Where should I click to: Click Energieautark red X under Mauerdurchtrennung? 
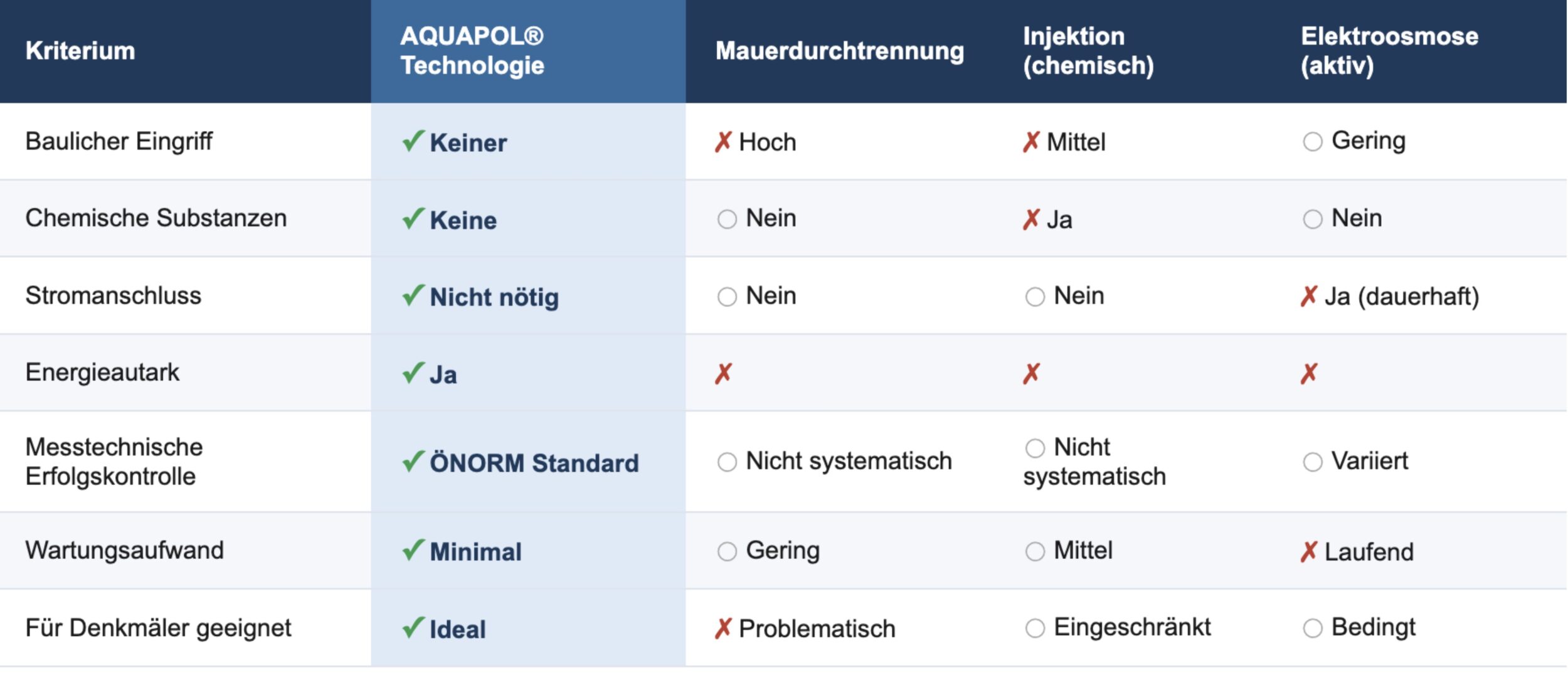click(723, 374)
